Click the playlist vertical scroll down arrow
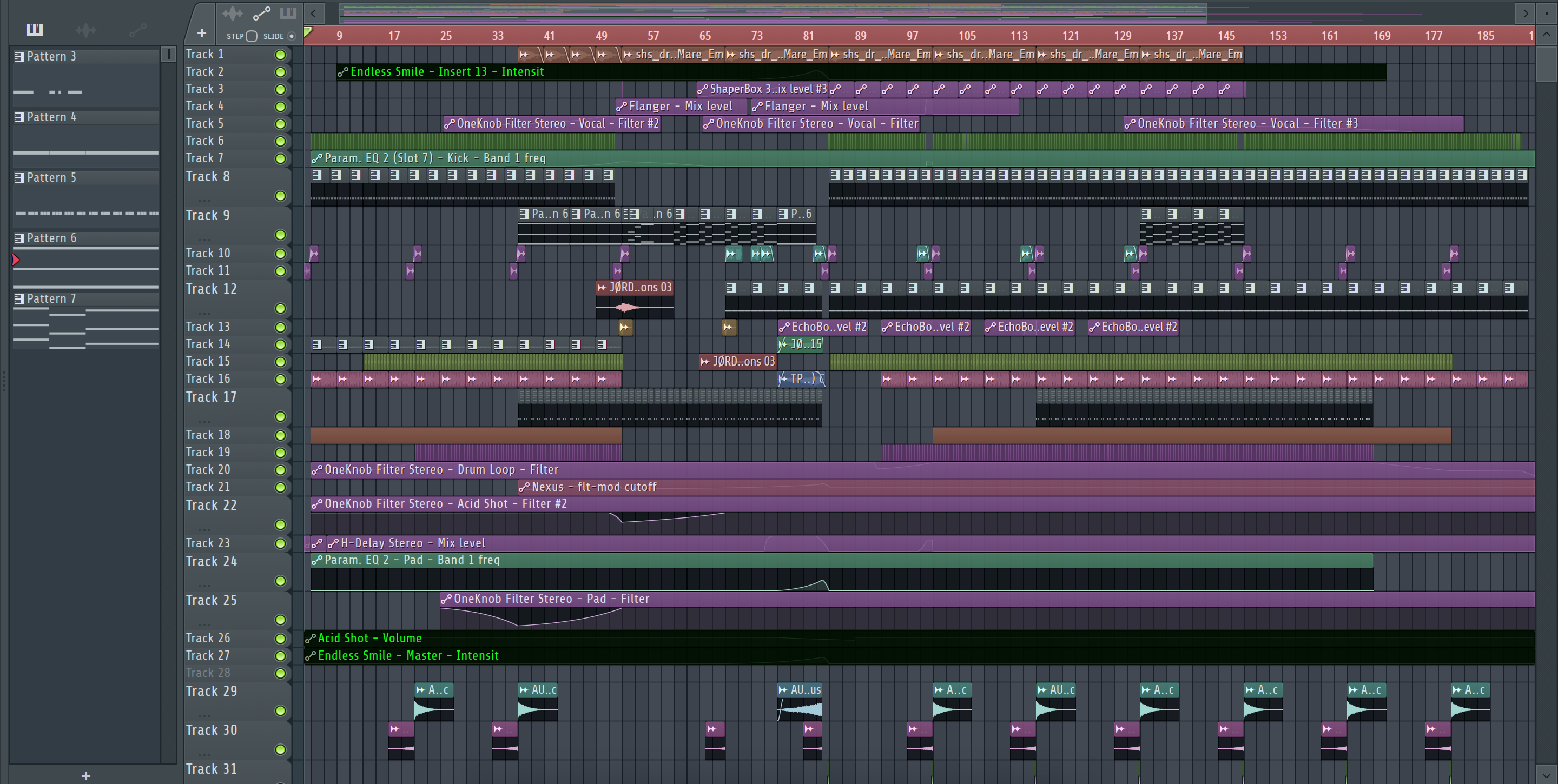Viewport: 1558px width, 784px height. tap(1546, 774)
